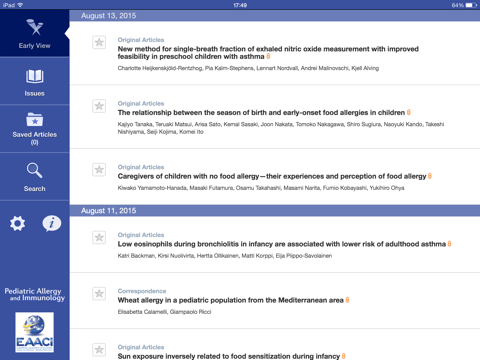Image resolution: width=480 pixels, height=360 pixels.
Task: Tap Original Articles label above Sun exposure
Action: click(x=141, y=347)
